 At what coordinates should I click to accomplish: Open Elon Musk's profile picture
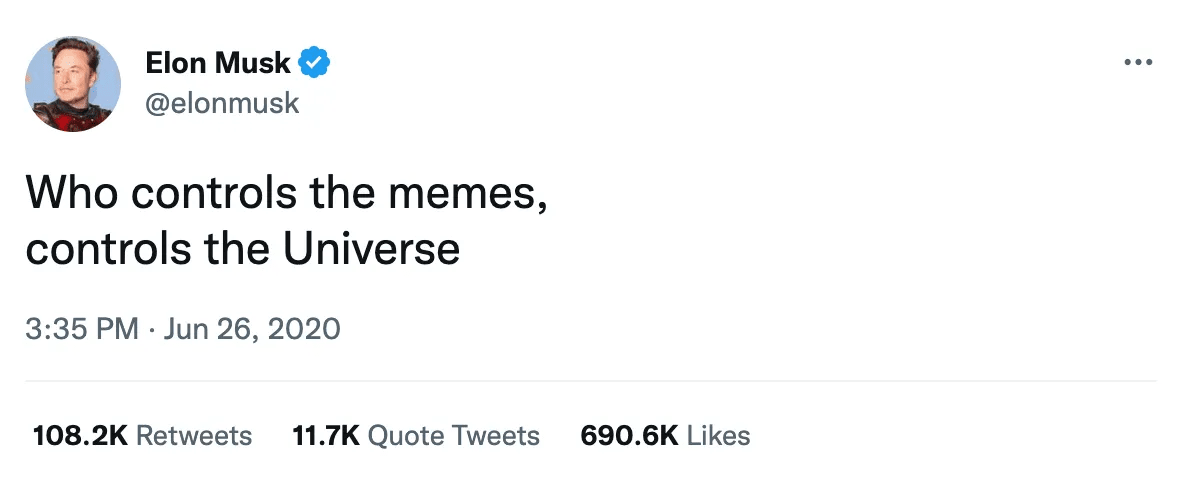click(x=73, y=84)
